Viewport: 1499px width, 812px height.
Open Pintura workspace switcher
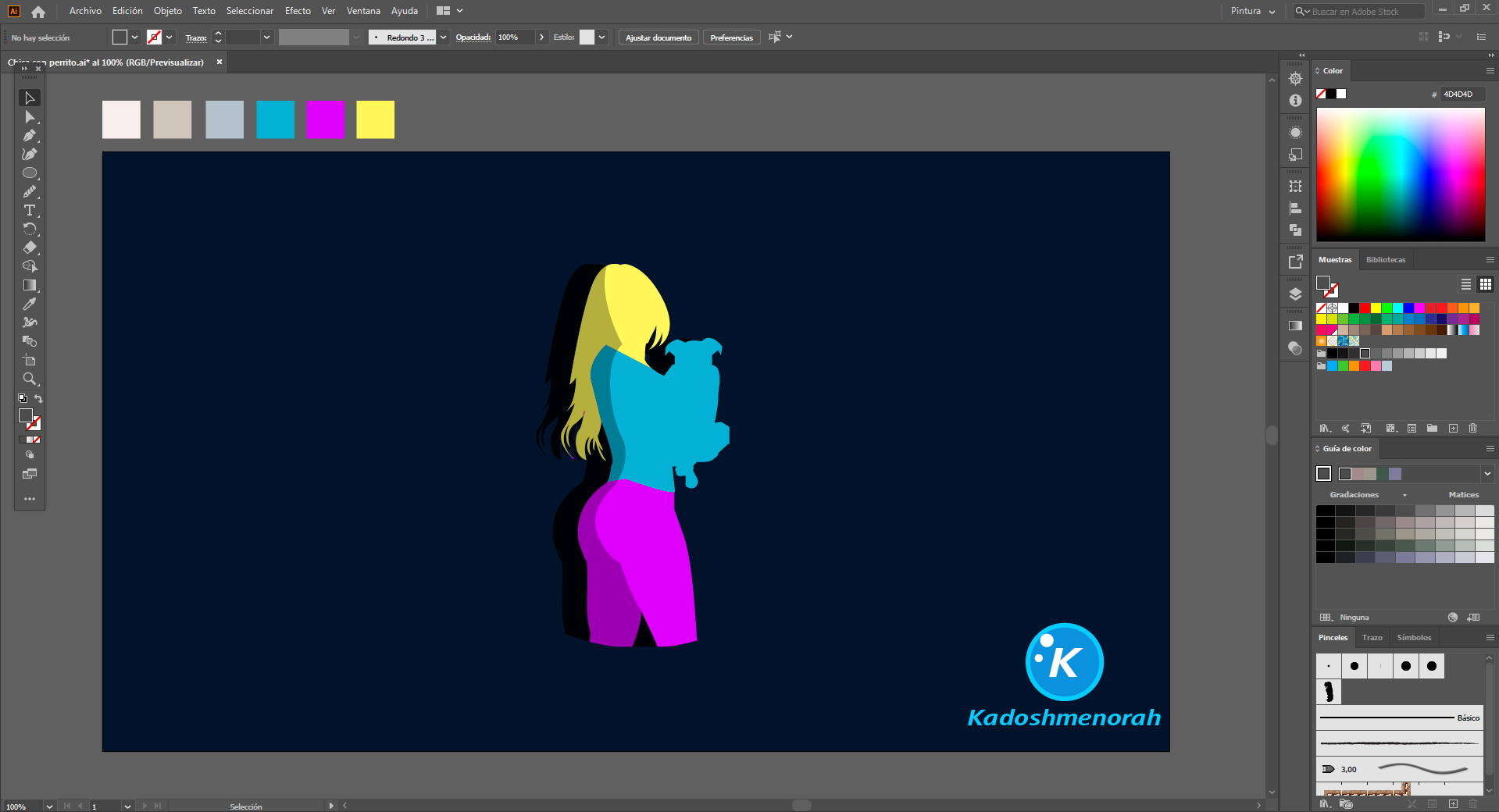coord(1253,12)
